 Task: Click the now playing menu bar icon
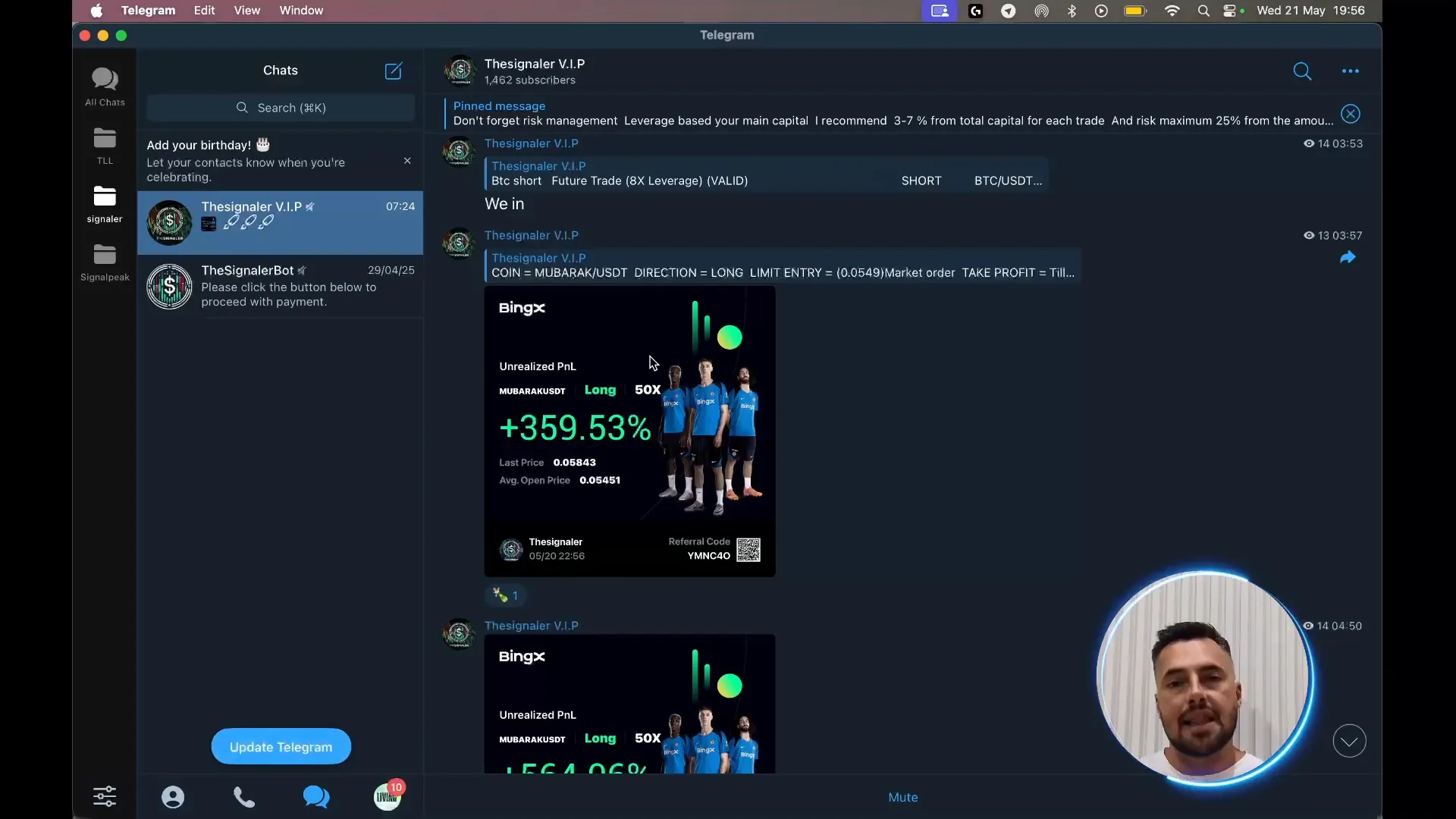(x=1101, y=11)
